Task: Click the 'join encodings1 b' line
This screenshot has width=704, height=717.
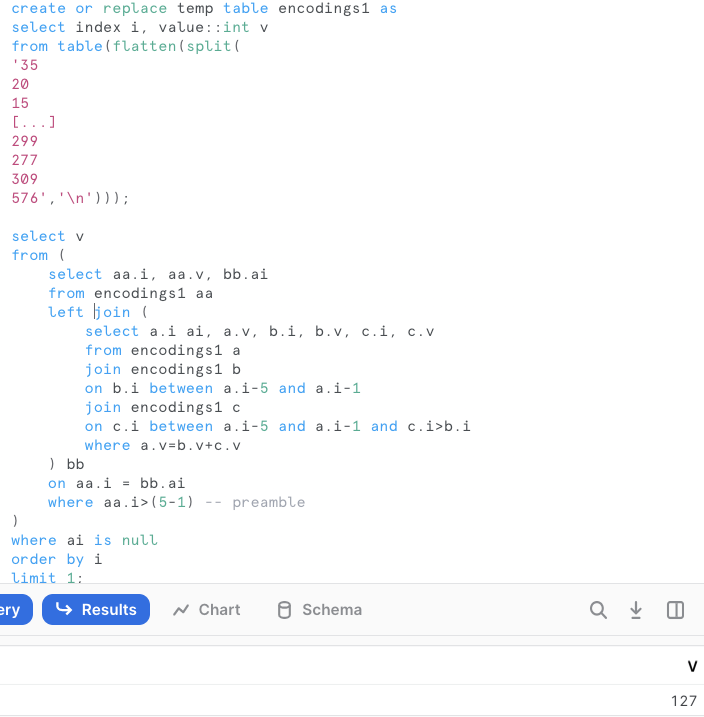Action: pyautogui.click(x=163, y=369)
